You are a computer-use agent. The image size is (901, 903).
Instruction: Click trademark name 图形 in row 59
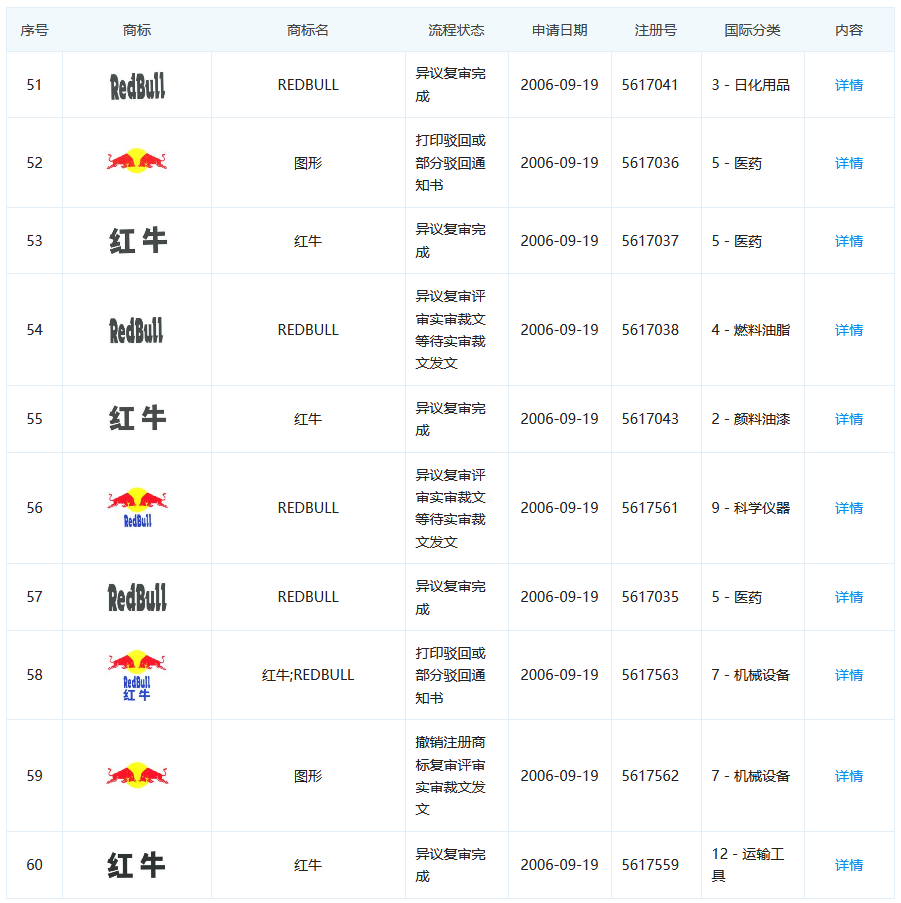click(x=308, y=776)
